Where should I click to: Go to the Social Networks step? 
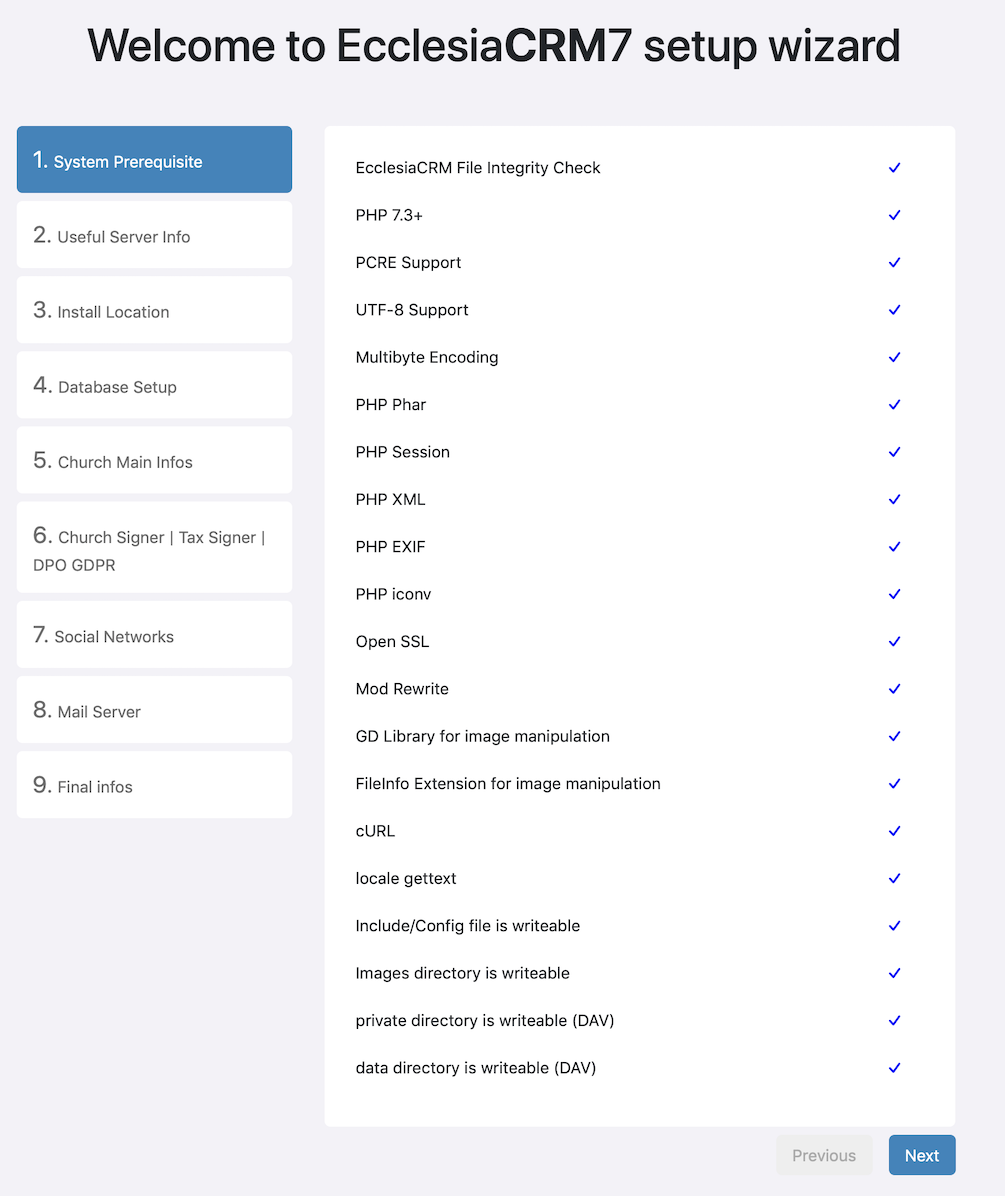(x=154, y=635)
